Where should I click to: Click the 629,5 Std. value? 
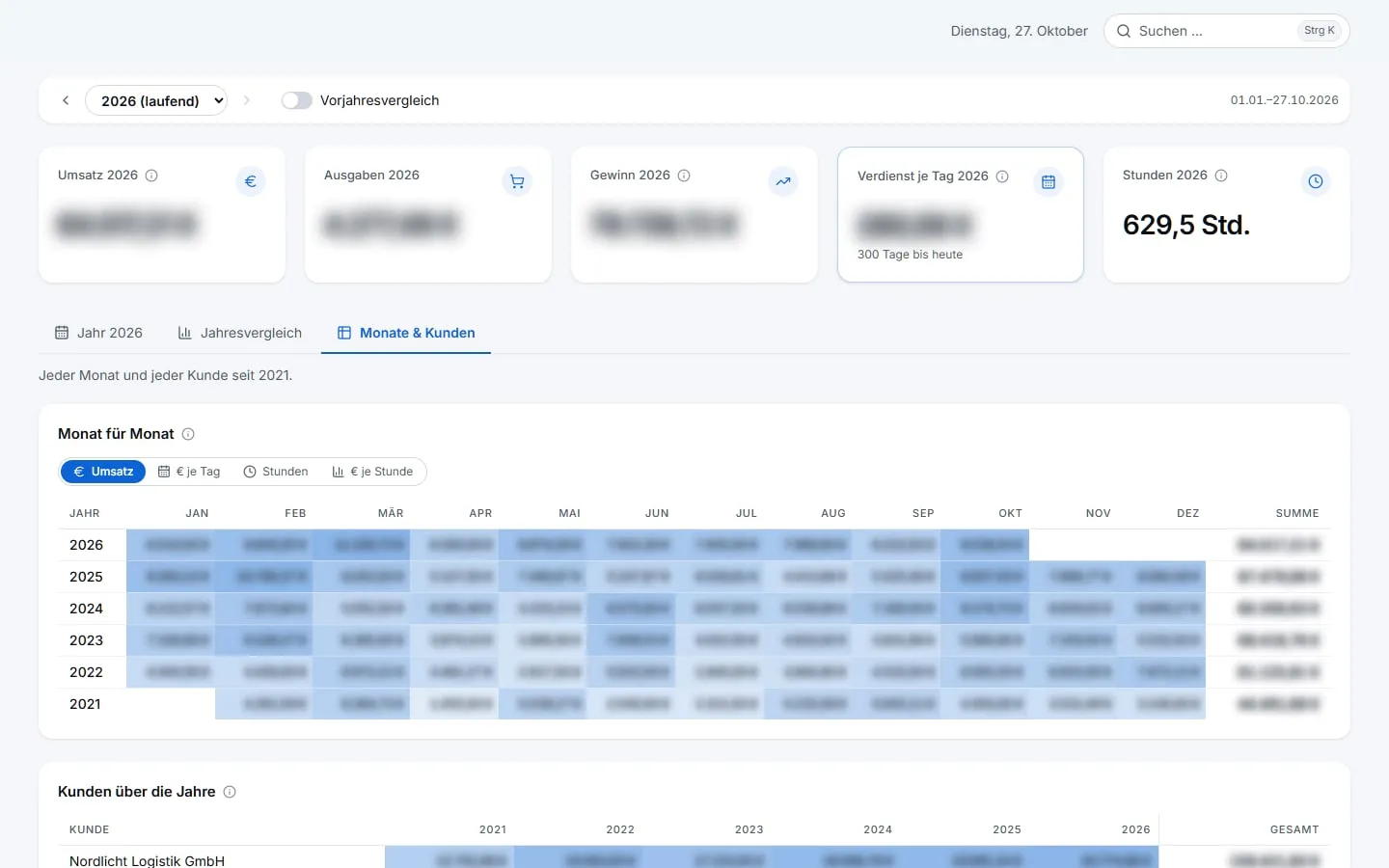(1186, 225)
